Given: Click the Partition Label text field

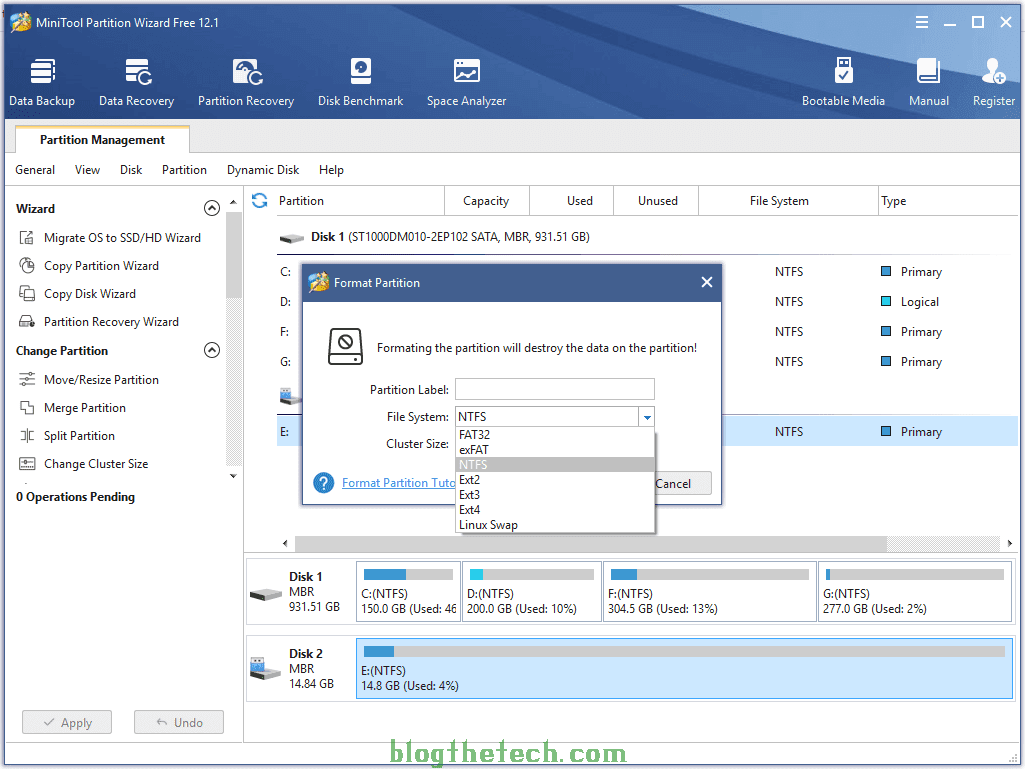Looking at the screenshot, I should coord(554,389).
